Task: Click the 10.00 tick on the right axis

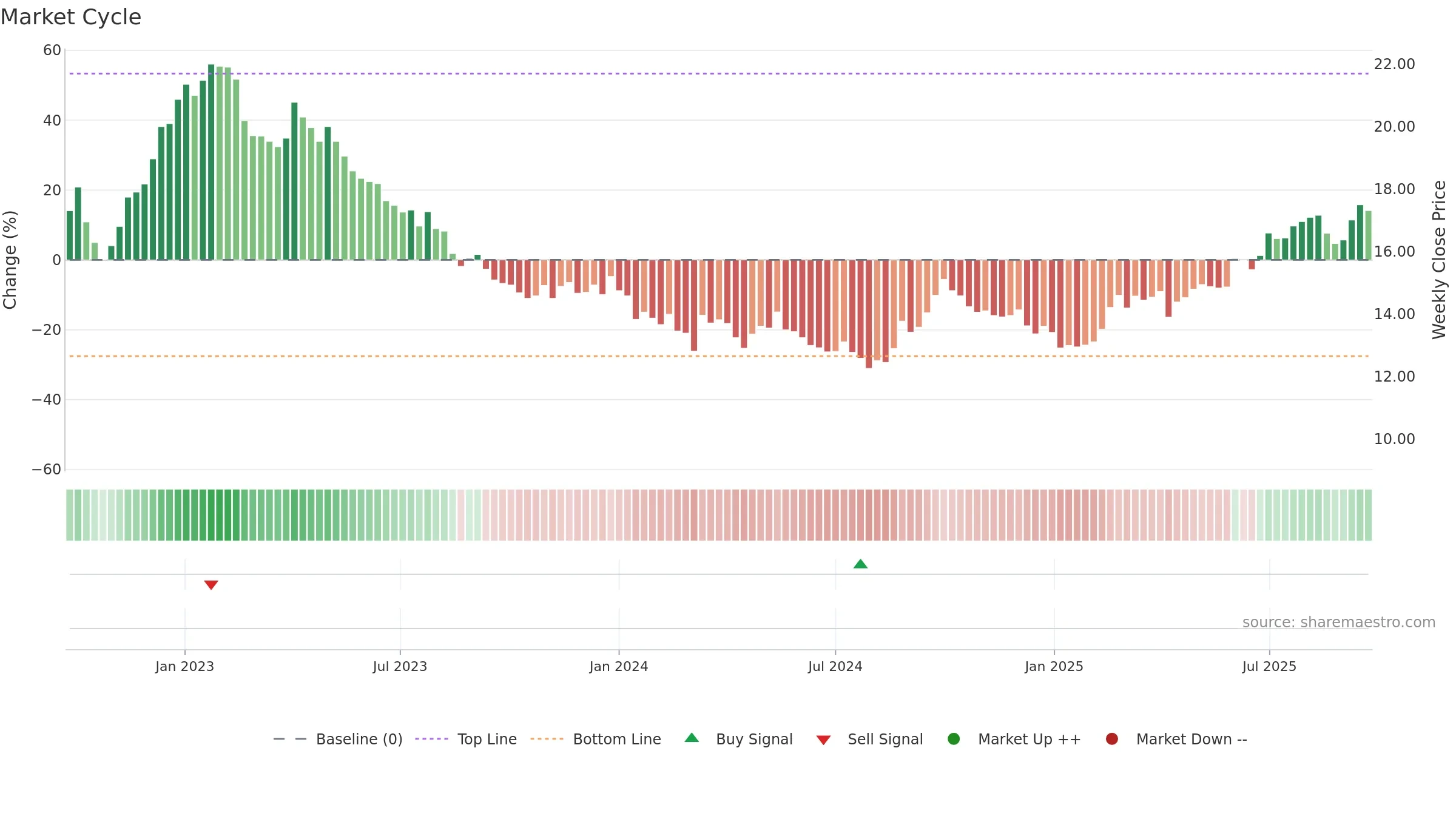Action: click(x=1394, y=439)
